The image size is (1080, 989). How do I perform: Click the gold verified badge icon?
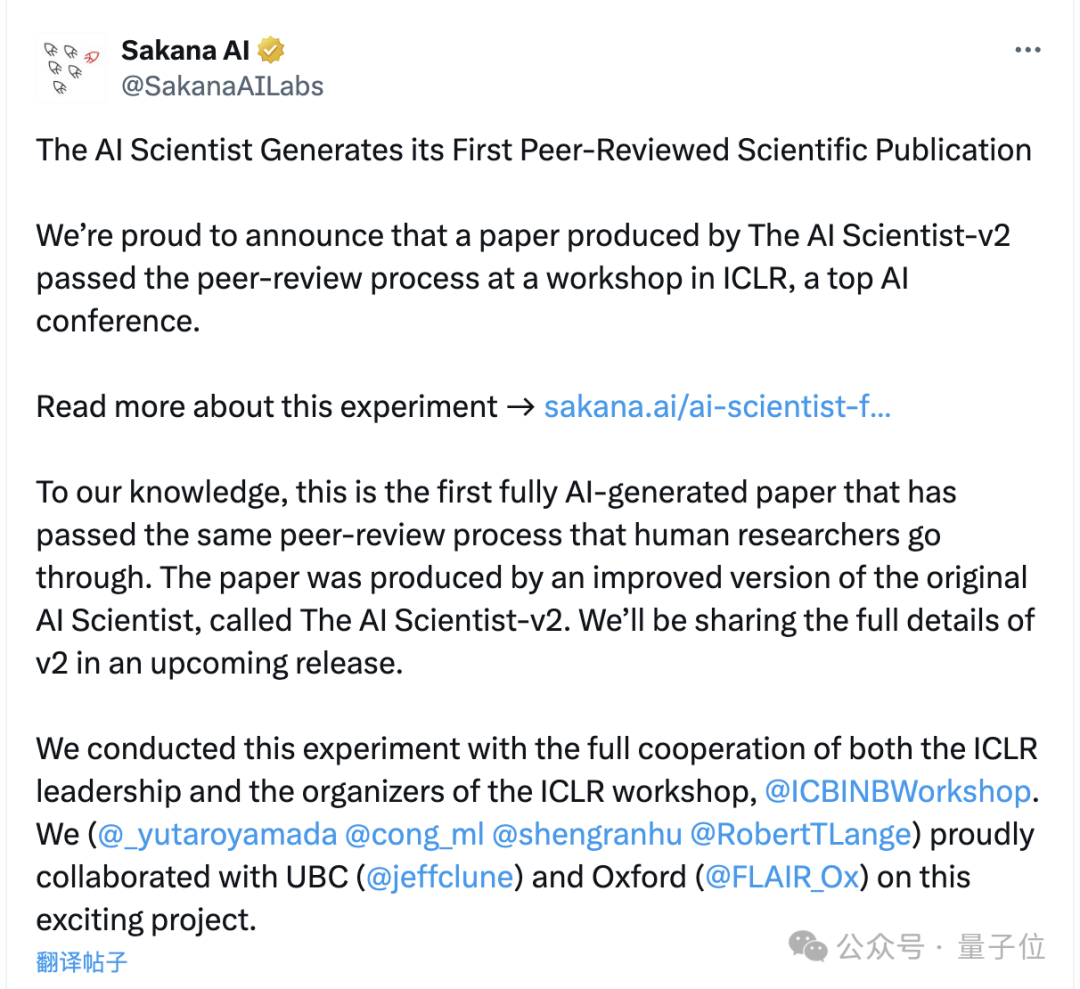pos(271,50)
